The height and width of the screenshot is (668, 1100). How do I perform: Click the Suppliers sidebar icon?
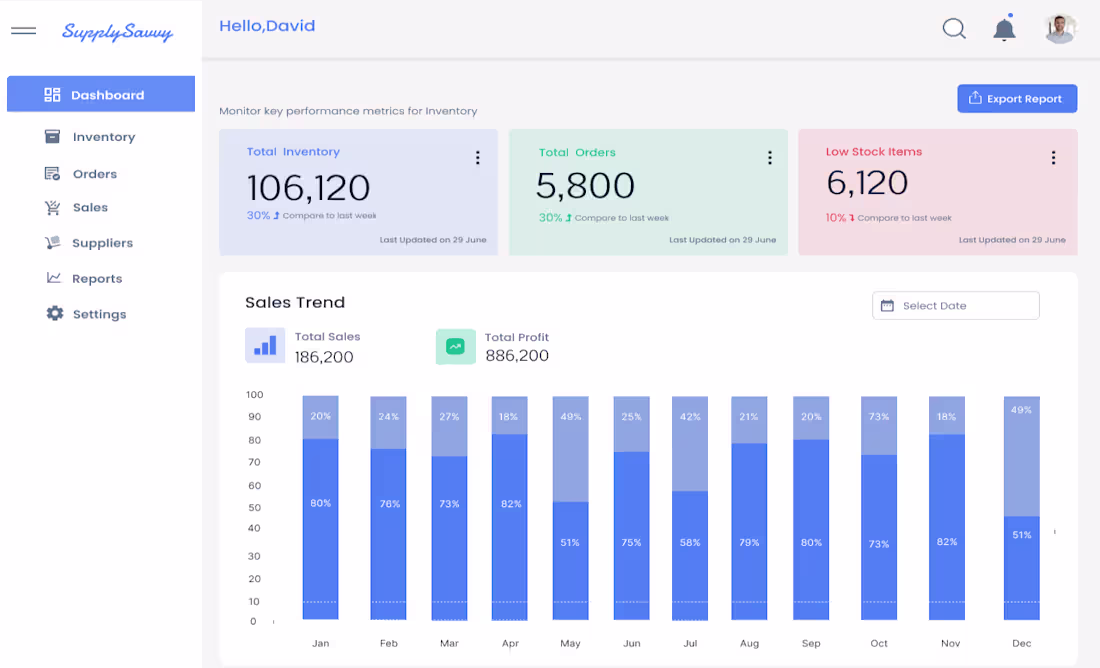52,242
